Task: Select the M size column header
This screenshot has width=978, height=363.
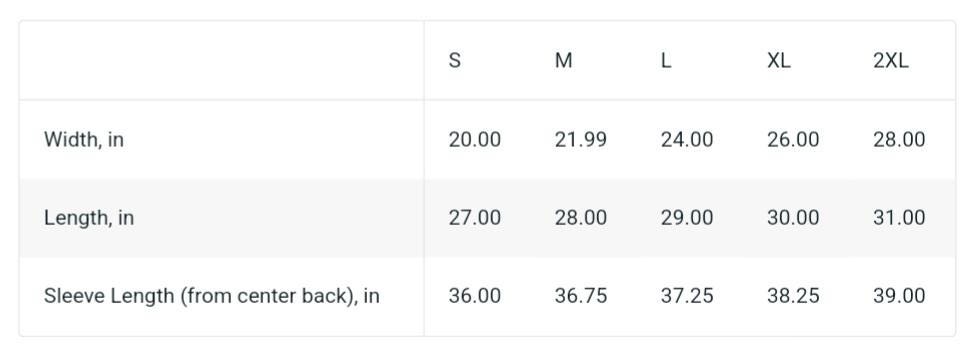Action: (563, 60)
